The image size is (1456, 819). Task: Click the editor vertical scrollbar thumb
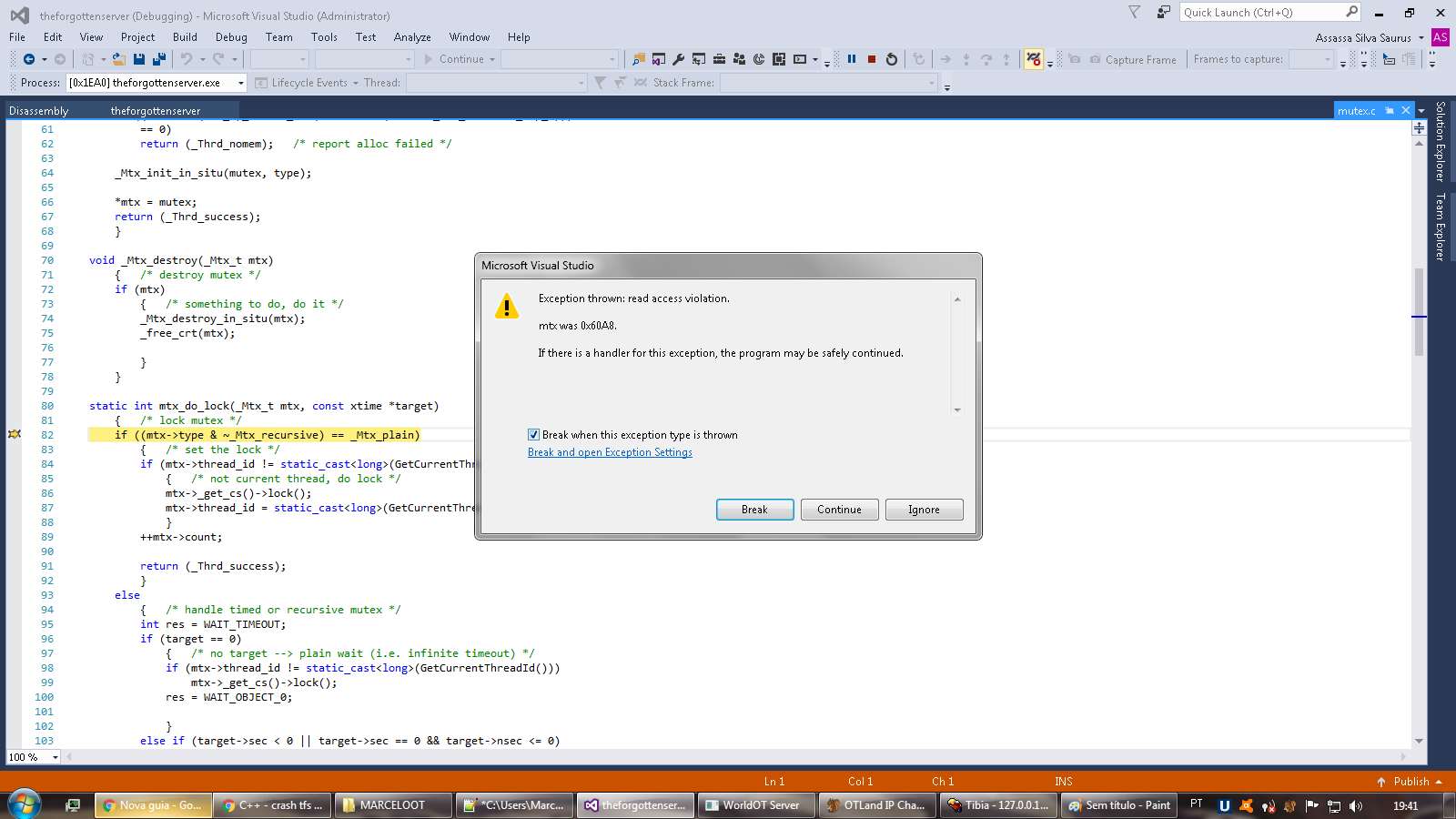click(1419, 312)
